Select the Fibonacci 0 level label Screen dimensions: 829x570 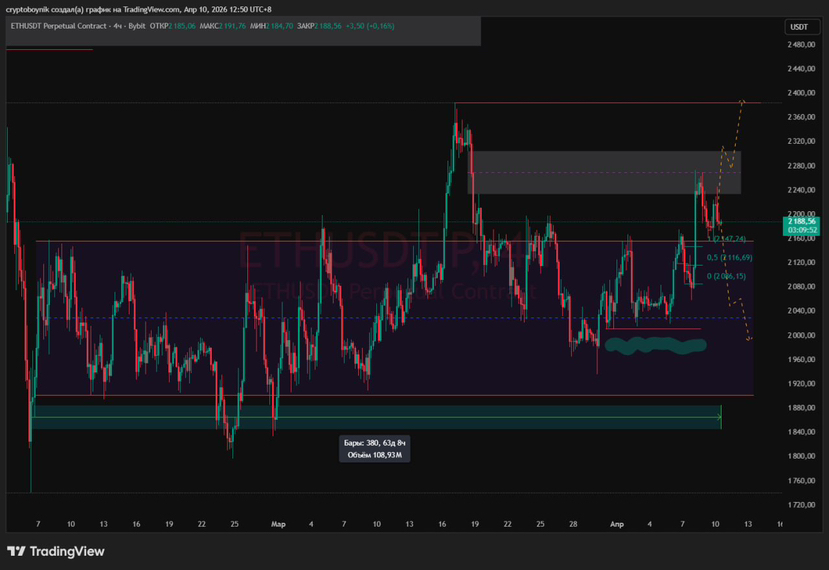pyautogui.click(x=727, y=276)
